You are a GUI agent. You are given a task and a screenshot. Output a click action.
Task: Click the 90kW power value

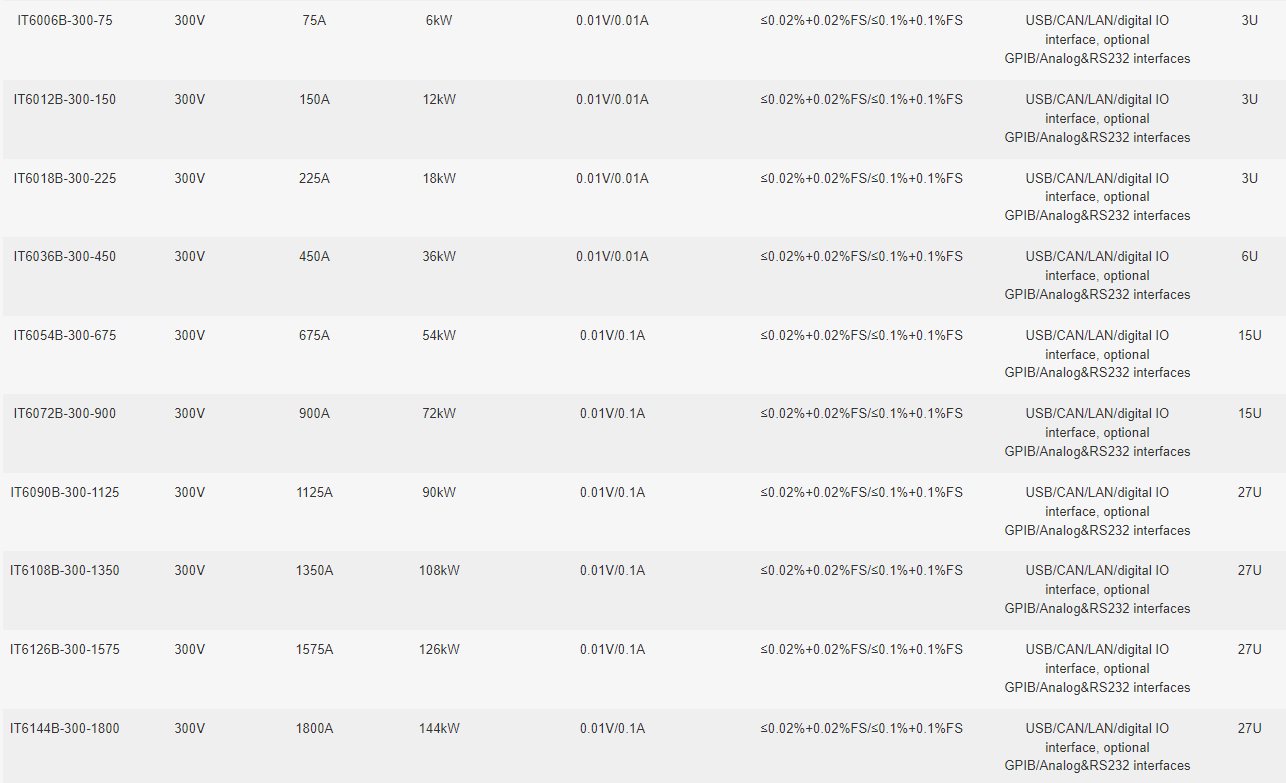pos(439,492)
